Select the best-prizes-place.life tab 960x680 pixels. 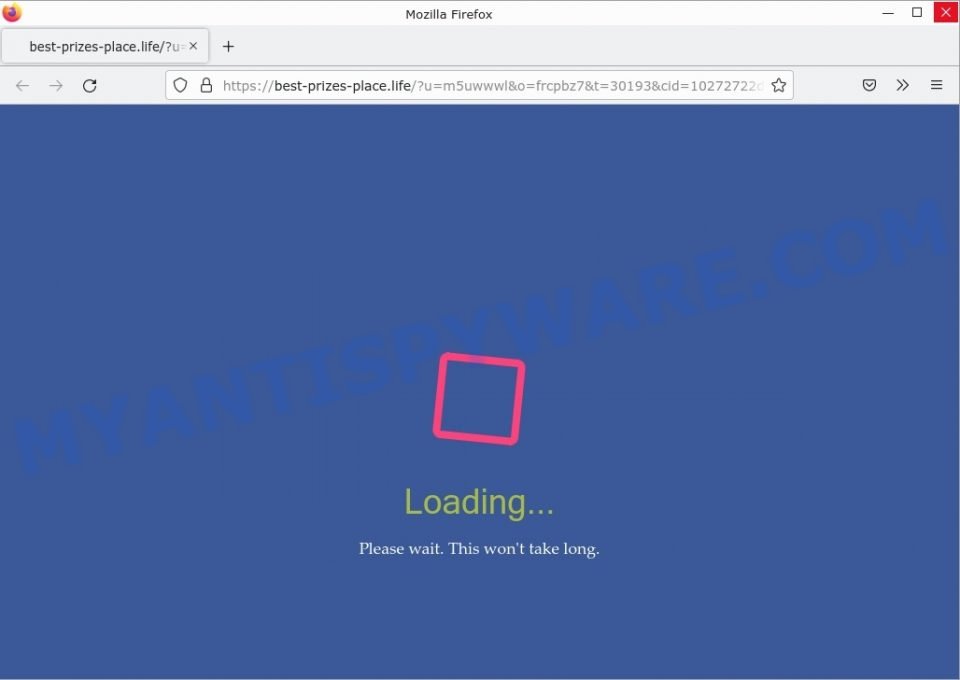click(x=105, y=46)
